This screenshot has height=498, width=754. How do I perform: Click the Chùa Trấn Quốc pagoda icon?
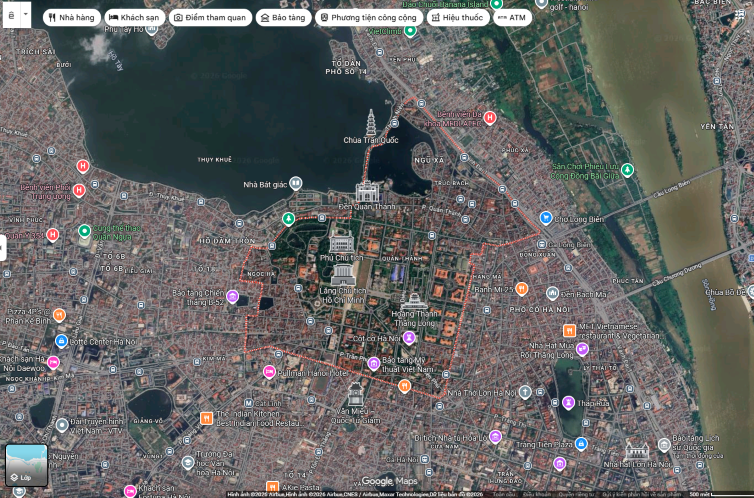371,123
